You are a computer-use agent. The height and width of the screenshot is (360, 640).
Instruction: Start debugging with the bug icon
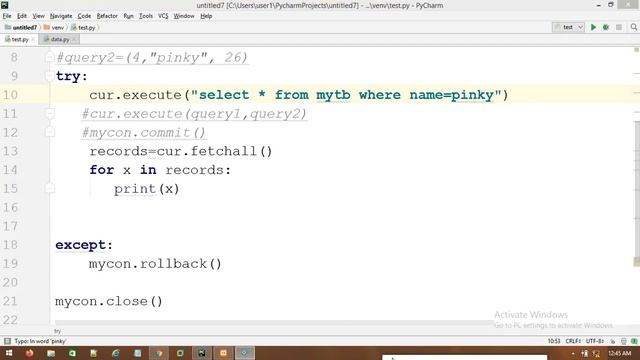606,27
